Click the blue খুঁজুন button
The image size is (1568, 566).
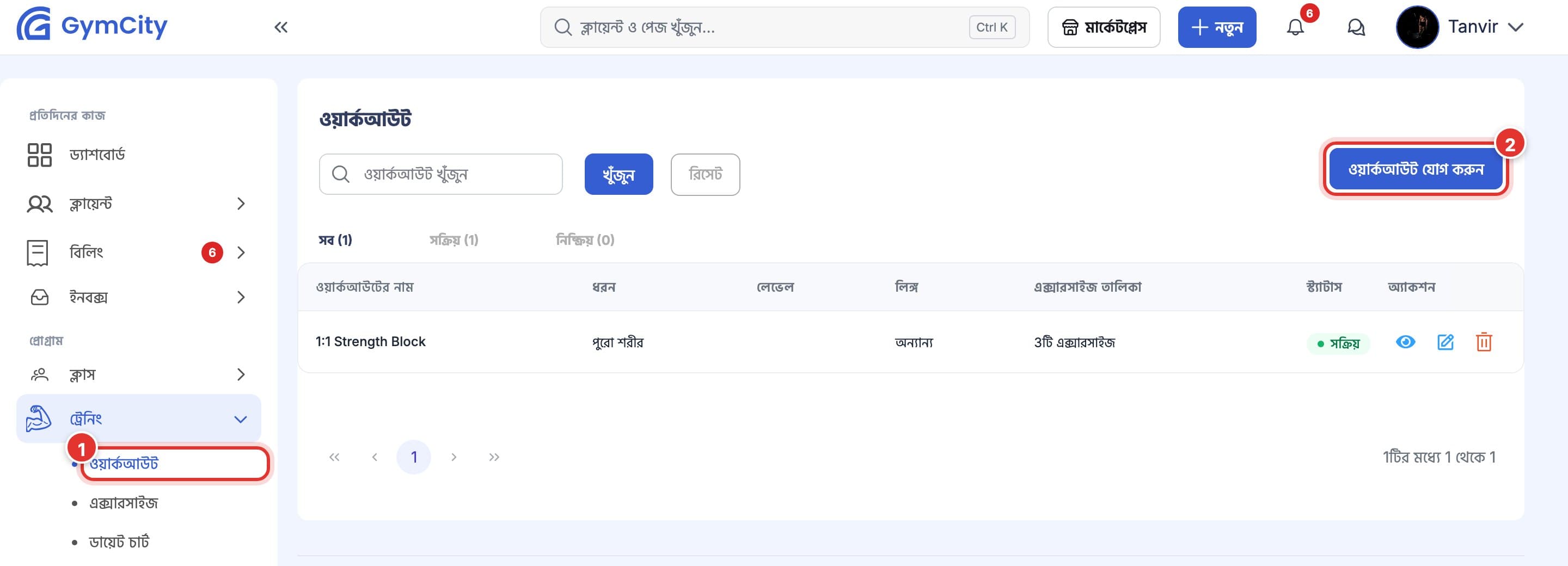[x=618, y=174]
